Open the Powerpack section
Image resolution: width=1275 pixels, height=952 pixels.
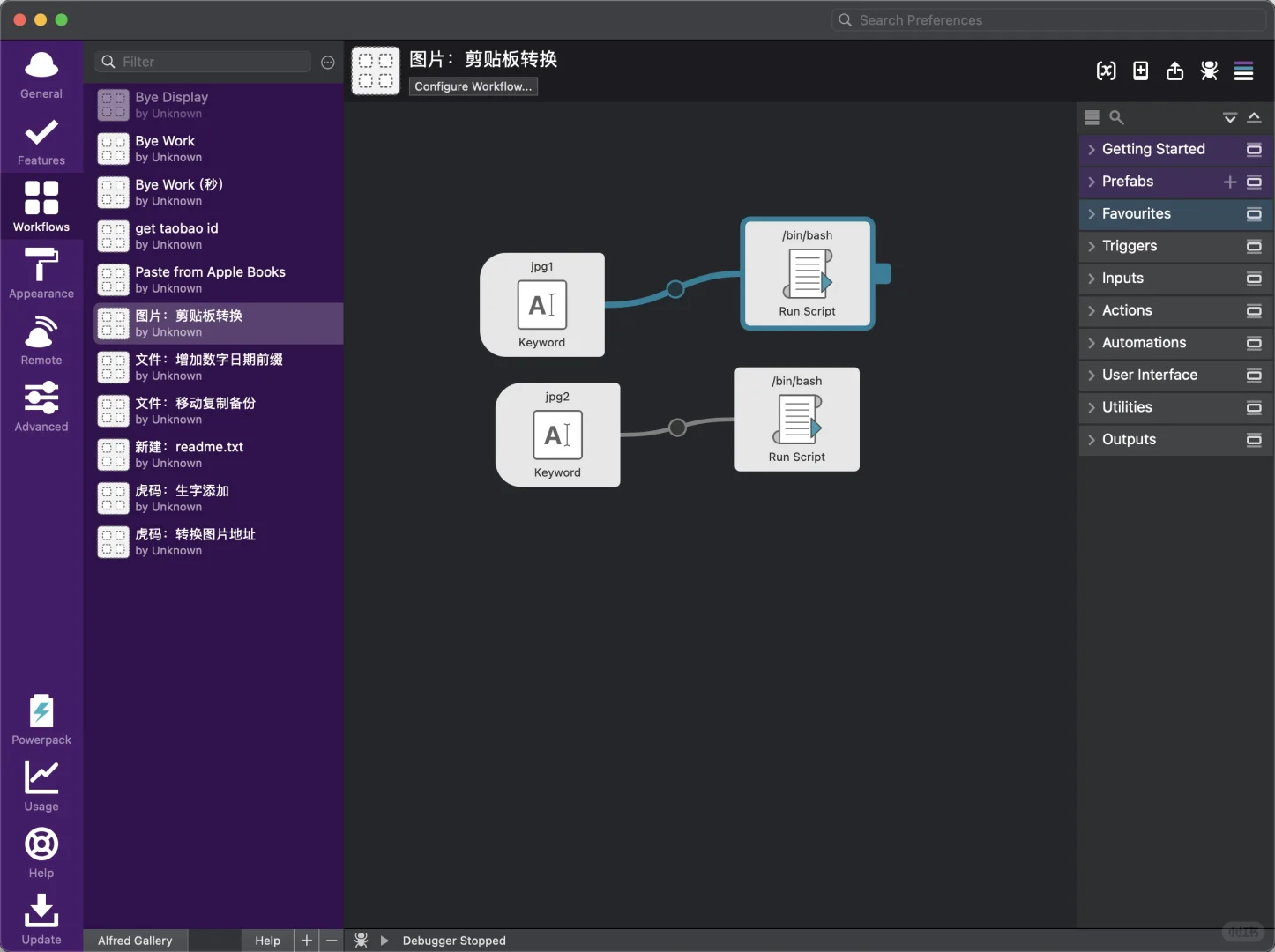[x=41, y=718]
